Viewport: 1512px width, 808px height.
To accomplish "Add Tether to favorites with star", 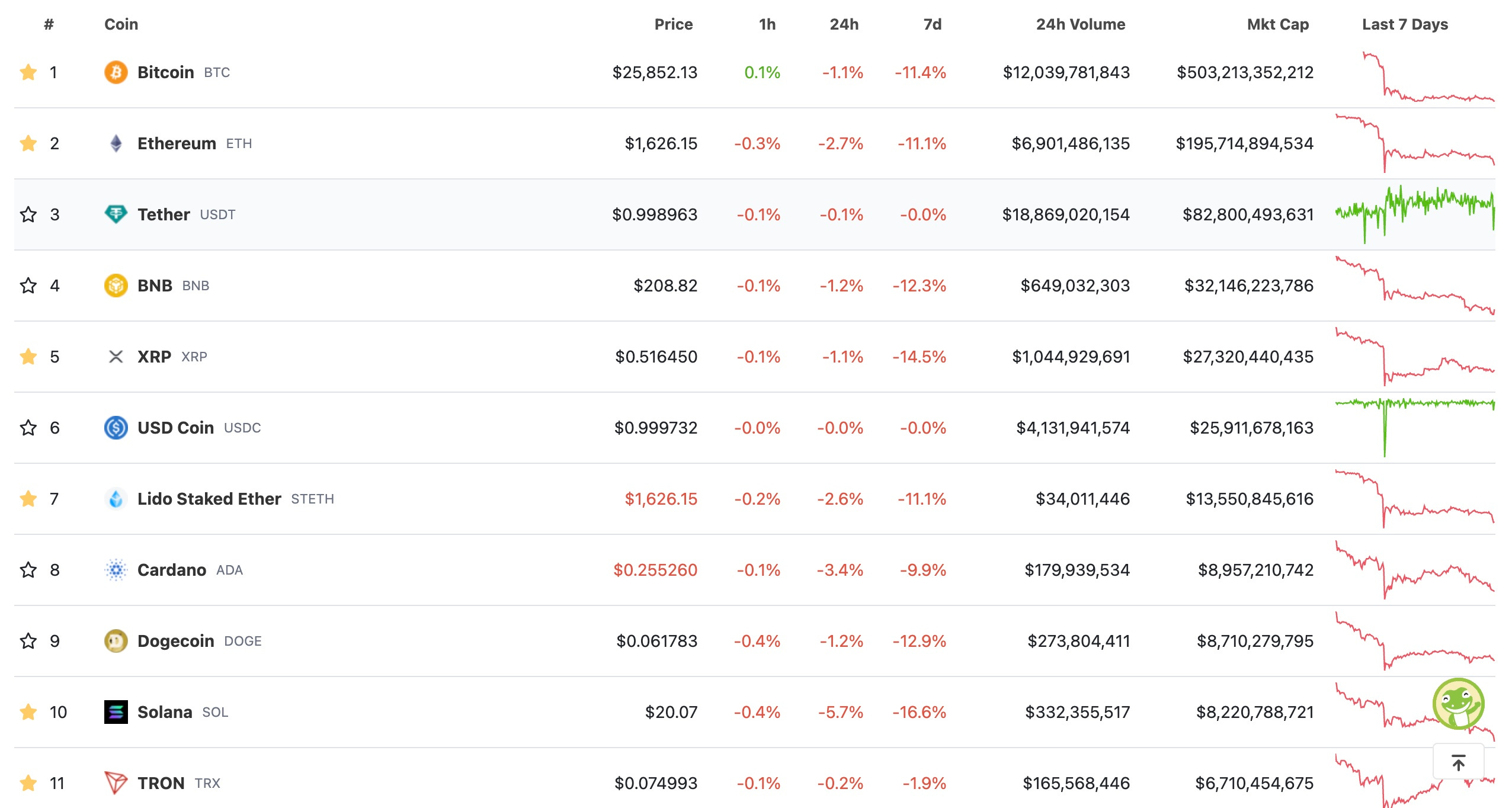I will [28, 214].
